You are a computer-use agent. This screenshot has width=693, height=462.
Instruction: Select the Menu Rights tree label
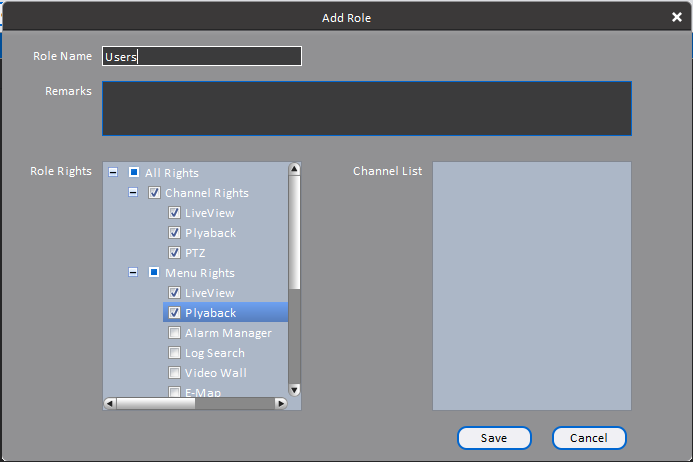[200, 273]
